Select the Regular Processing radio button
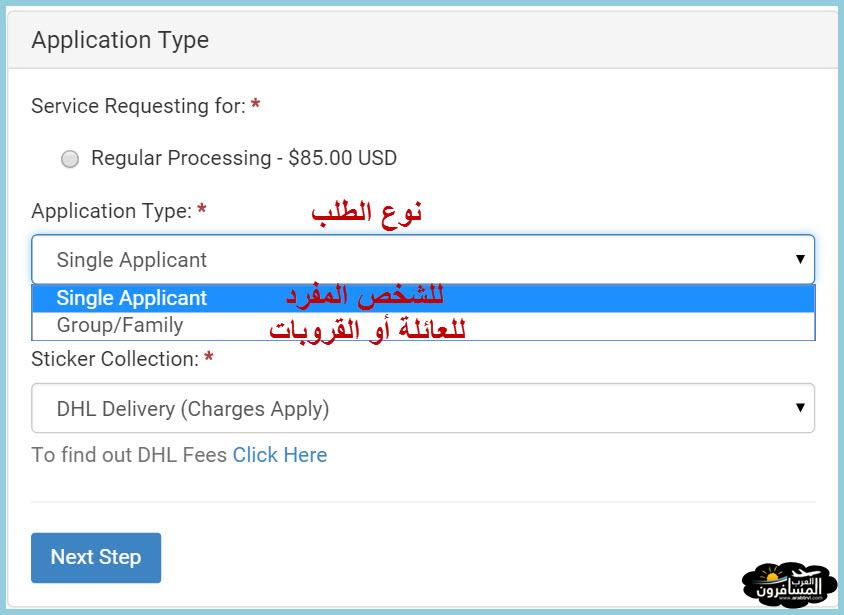The height and width of the screenshot is (615, 844). click(69, 159)
